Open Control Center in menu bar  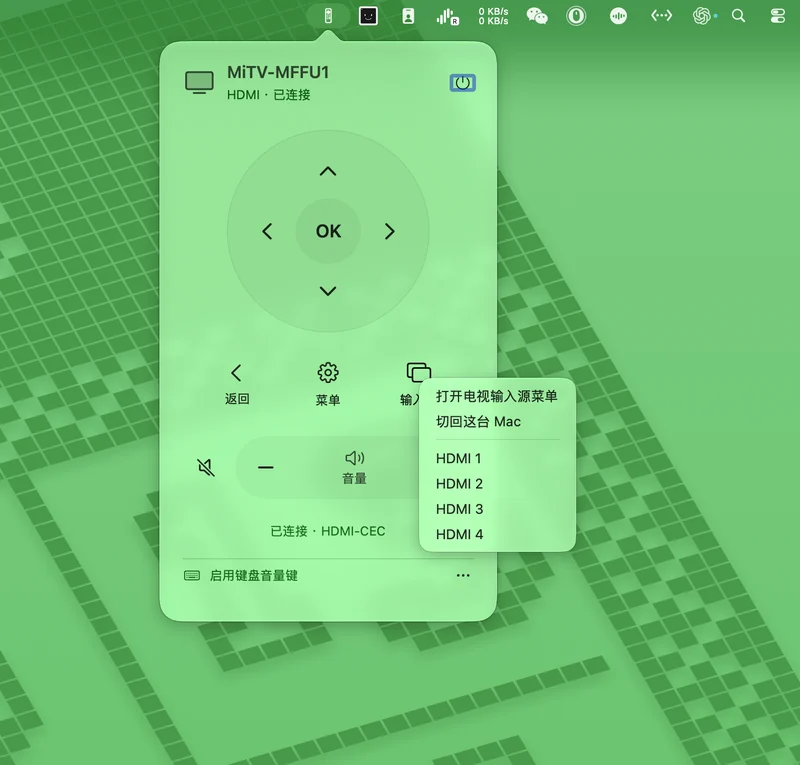[778, 16]
